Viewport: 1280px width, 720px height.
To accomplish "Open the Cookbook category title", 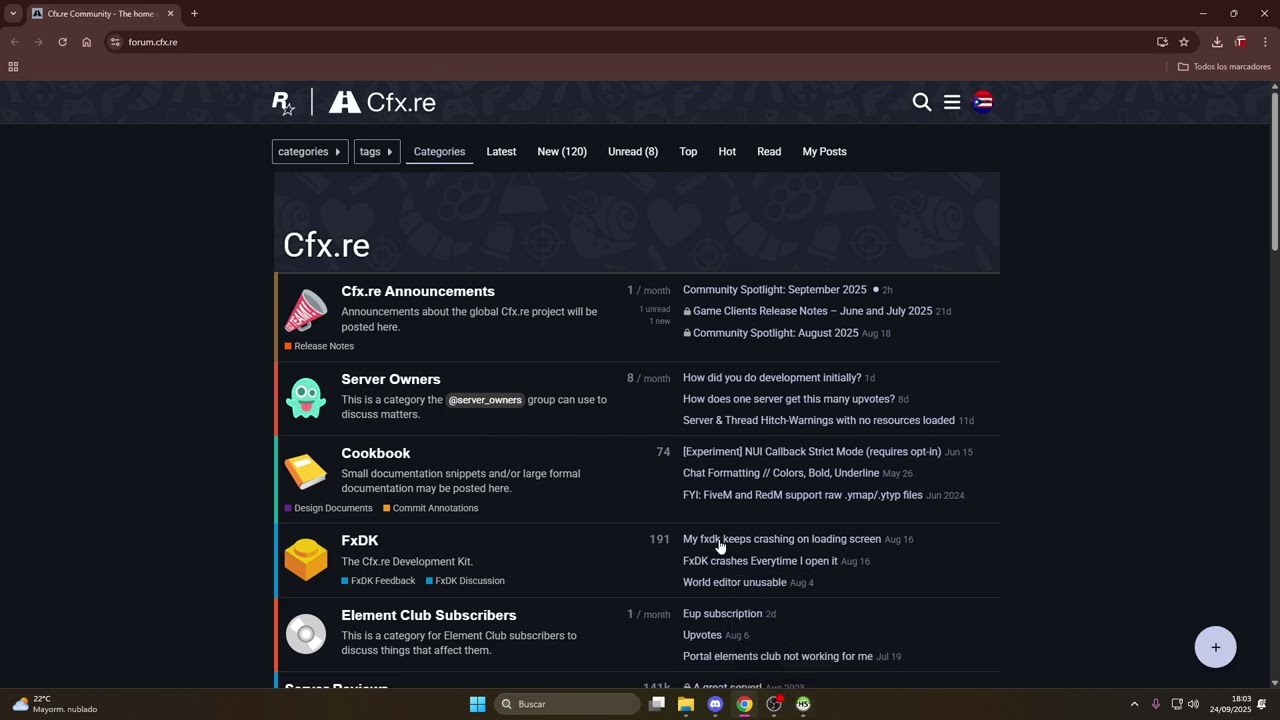I will (376, 453).
